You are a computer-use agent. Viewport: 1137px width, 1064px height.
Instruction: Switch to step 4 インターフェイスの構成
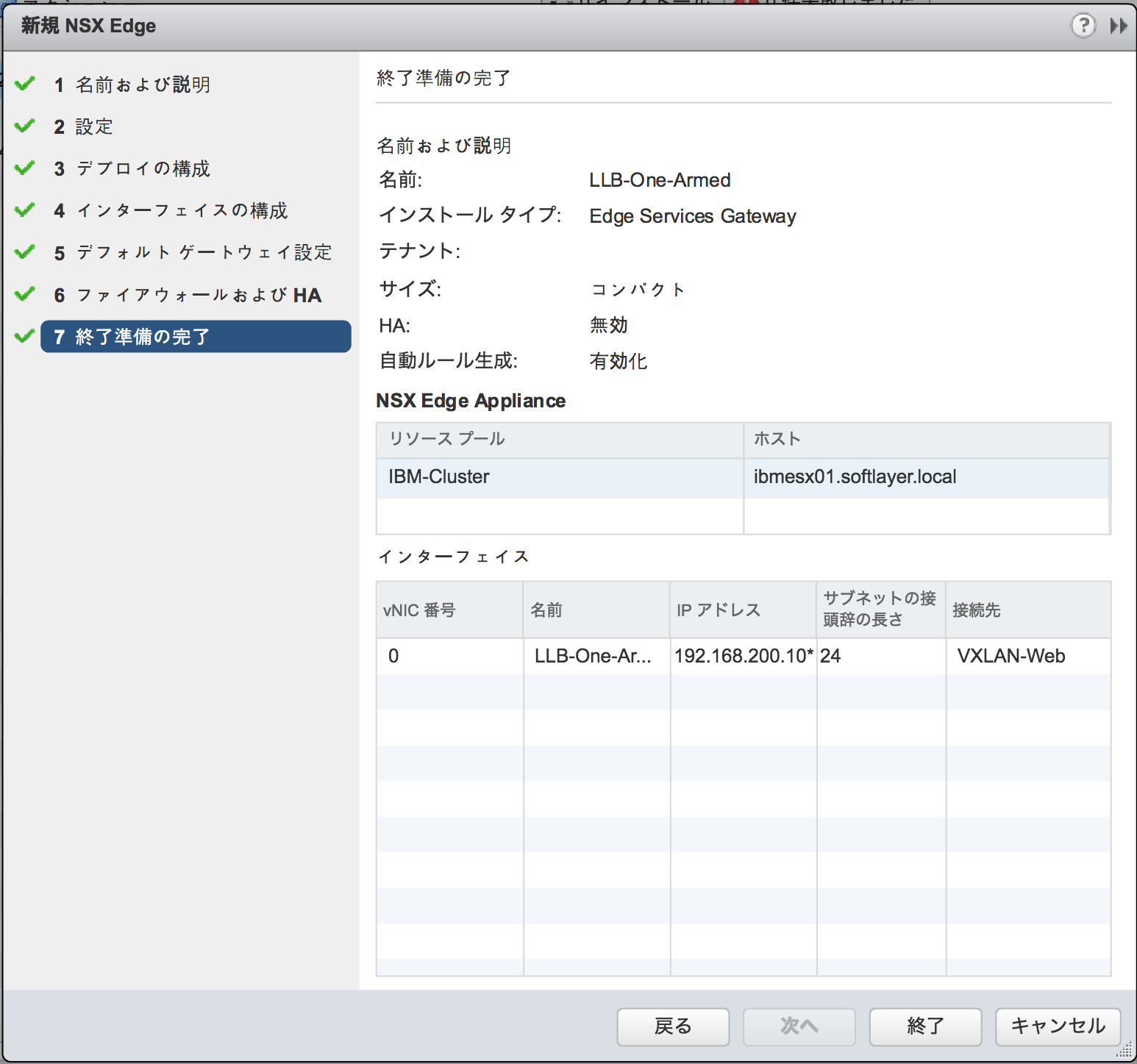pyautogui.click(x=182, y=210)
